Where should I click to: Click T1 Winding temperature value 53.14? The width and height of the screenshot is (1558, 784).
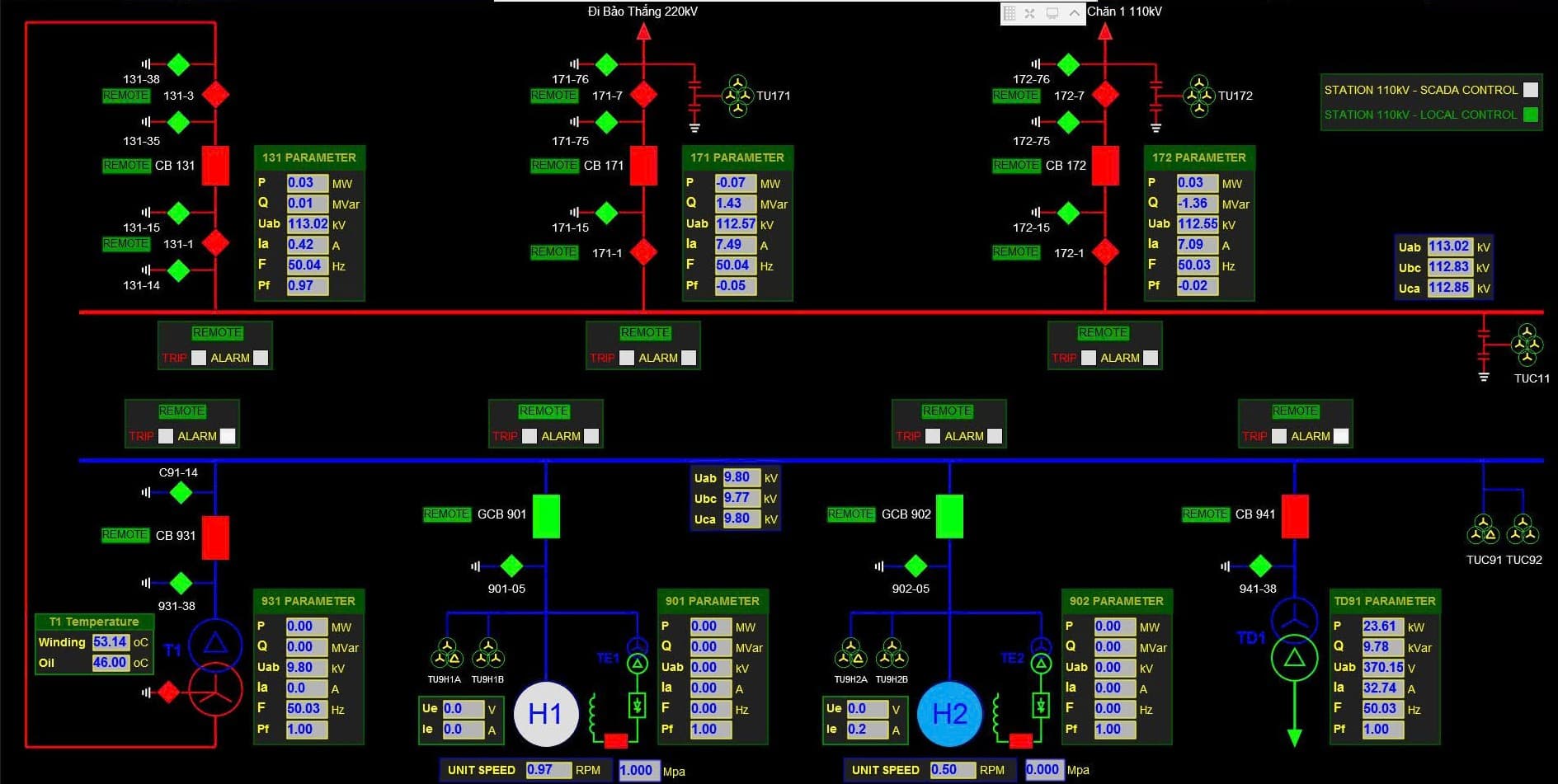point(111,641)
